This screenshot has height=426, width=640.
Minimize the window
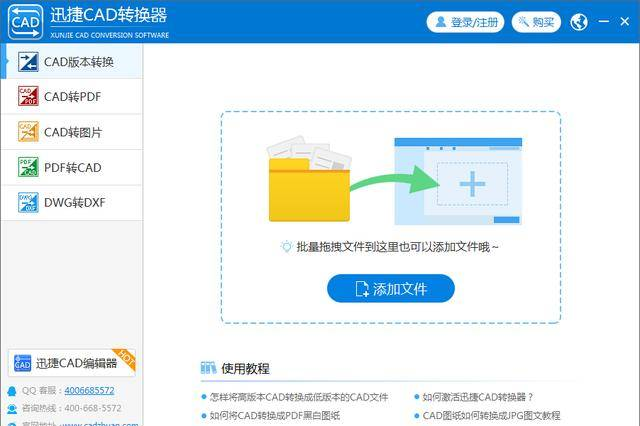604,21
